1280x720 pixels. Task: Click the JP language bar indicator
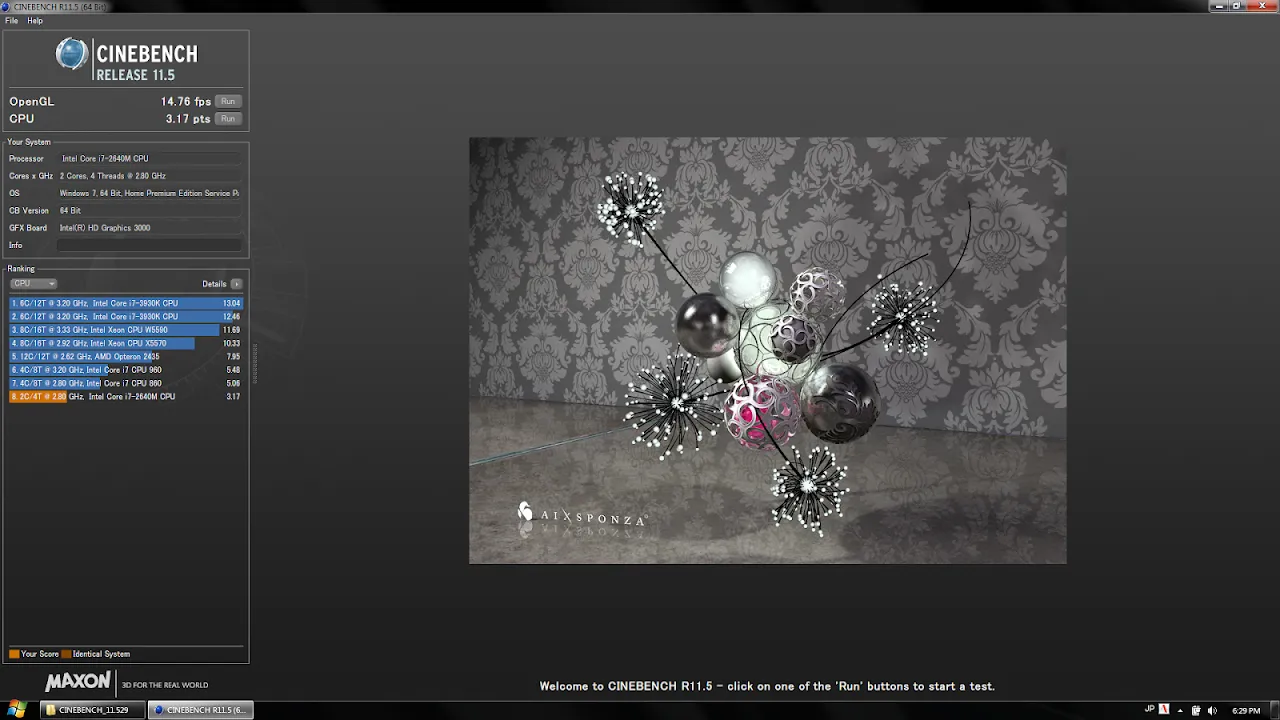pos(1149,709)
